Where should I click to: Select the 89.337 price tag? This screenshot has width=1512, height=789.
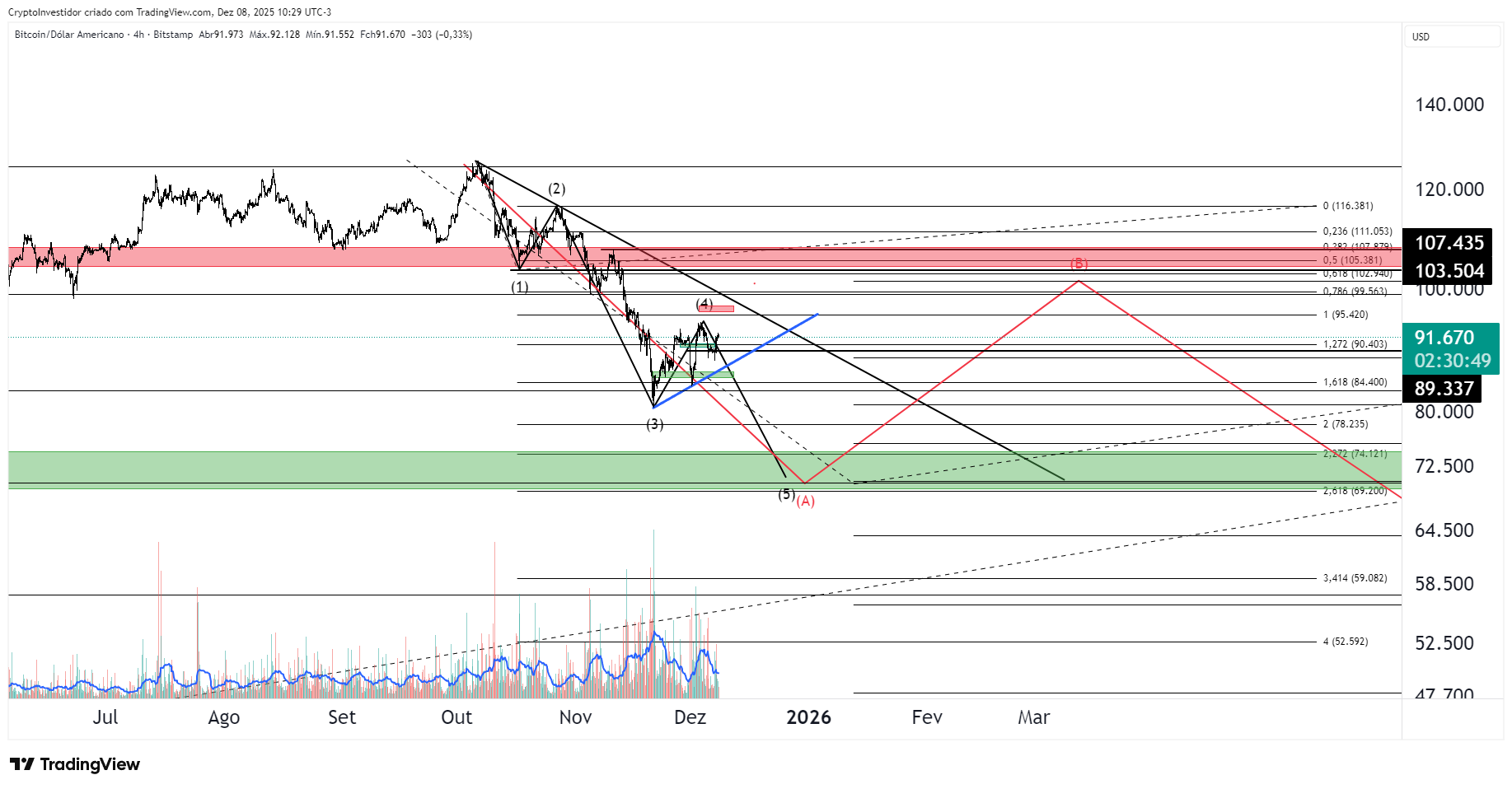(1443, 389)
